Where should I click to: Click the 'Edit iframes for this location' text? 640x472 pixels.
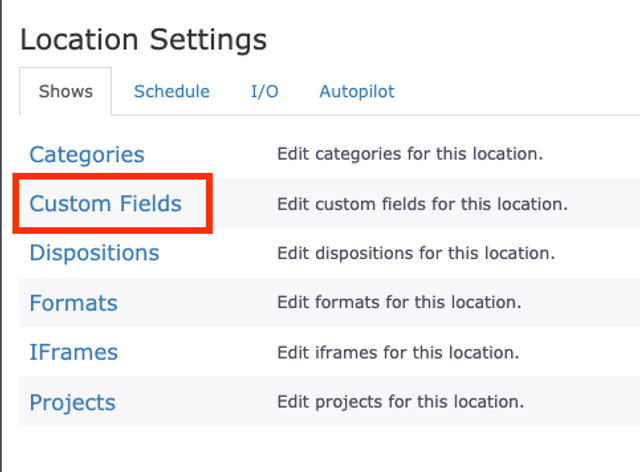coord(398,353)
